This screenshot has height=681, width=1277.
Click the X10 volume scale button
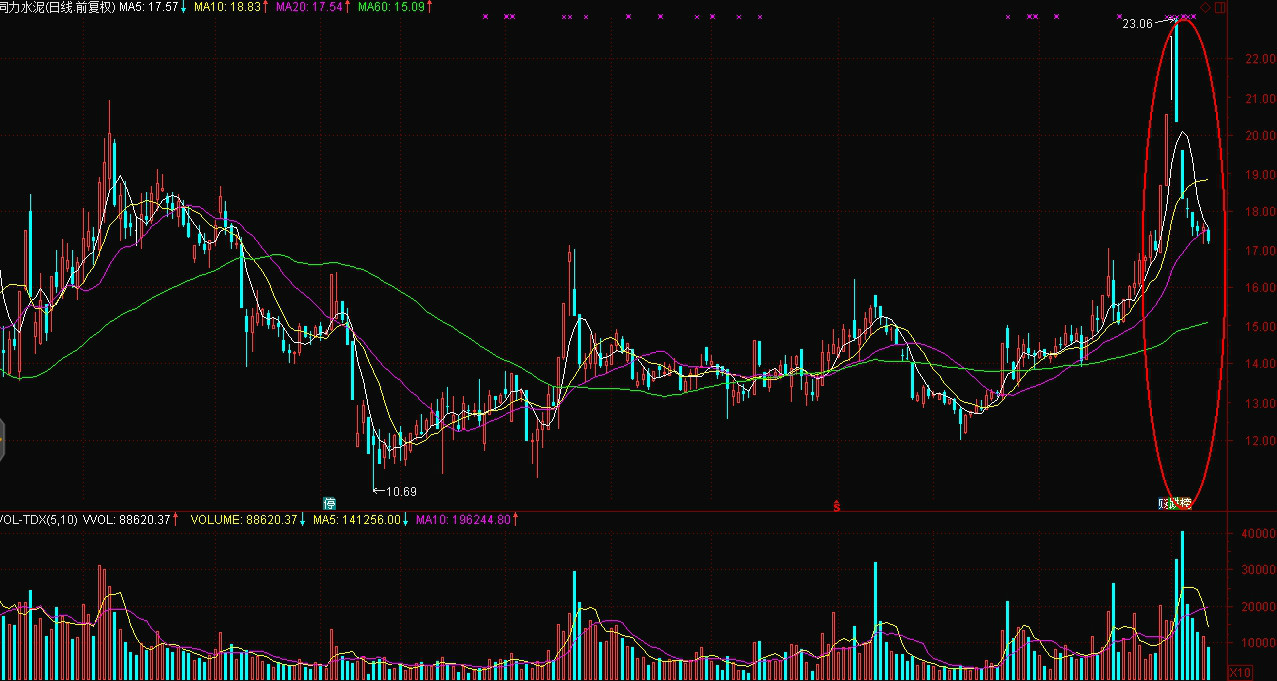click(x=1239, y=672)
